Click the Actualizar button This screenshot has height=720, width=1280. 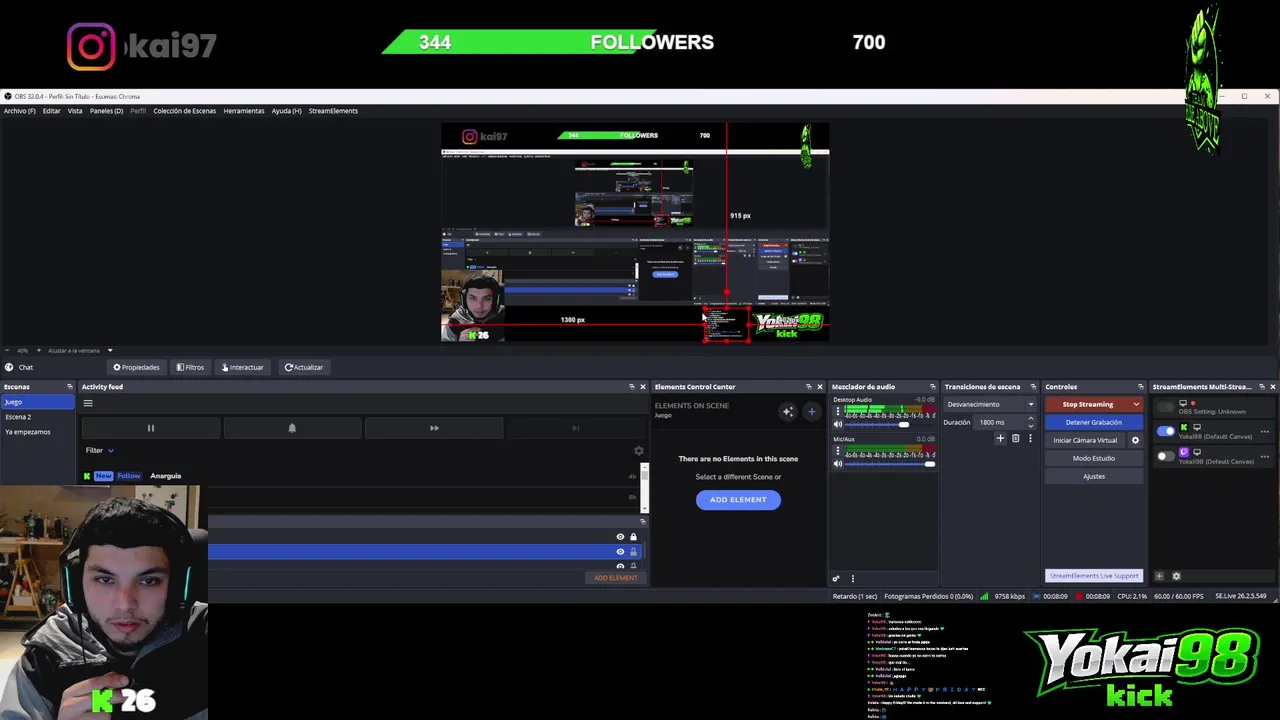tap(303, 367)
